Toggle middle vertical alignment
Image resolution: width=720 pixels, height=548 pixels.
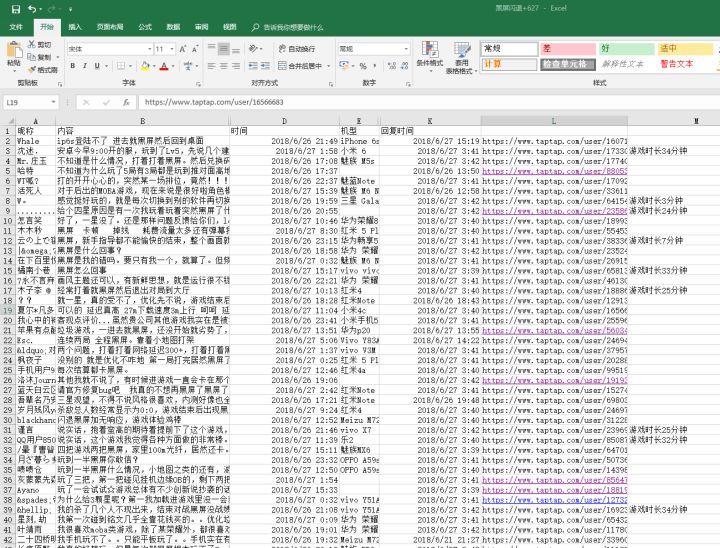click(x=224, y=49)
